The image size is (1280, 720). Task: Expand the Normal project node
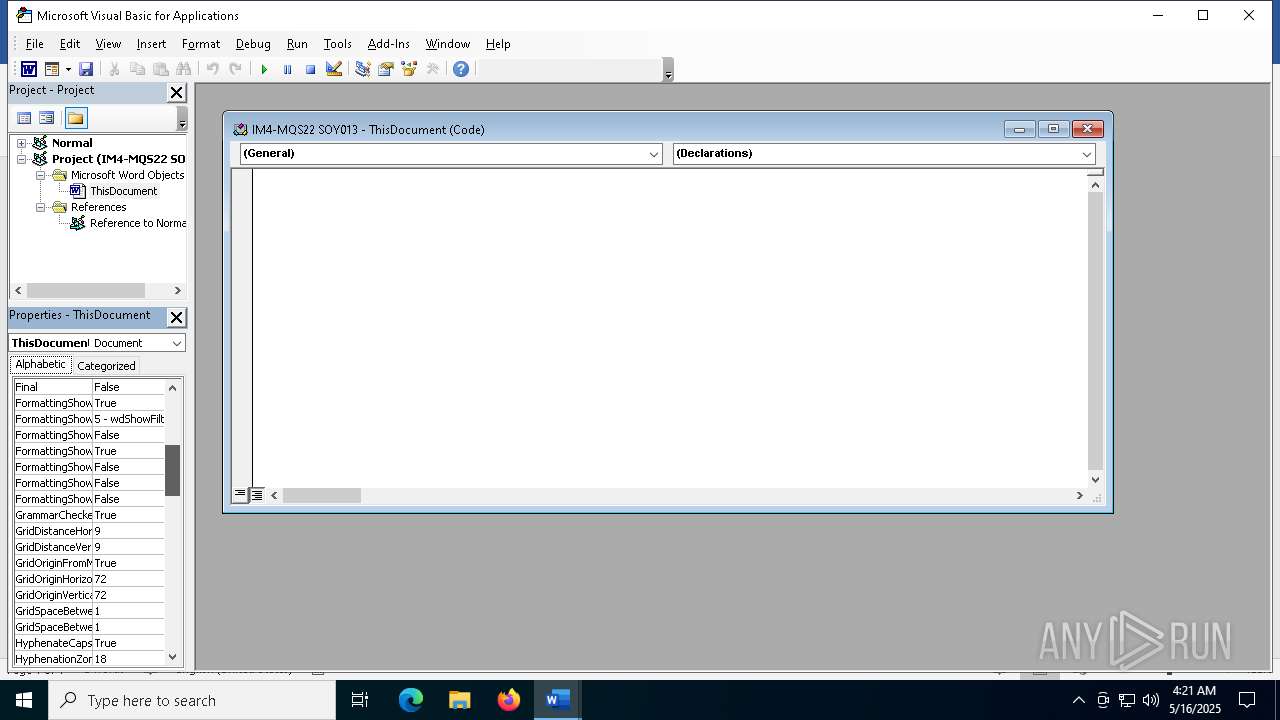tap(21, 143)
